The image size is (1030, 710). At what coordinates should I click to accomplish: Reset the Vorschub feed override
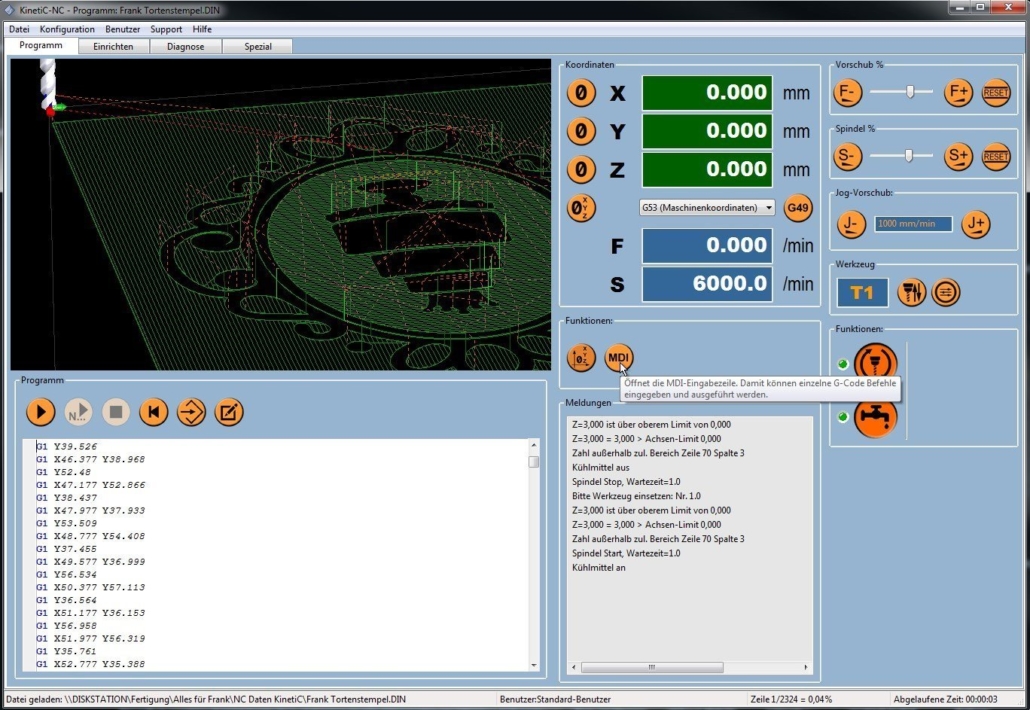coord(996,93)
